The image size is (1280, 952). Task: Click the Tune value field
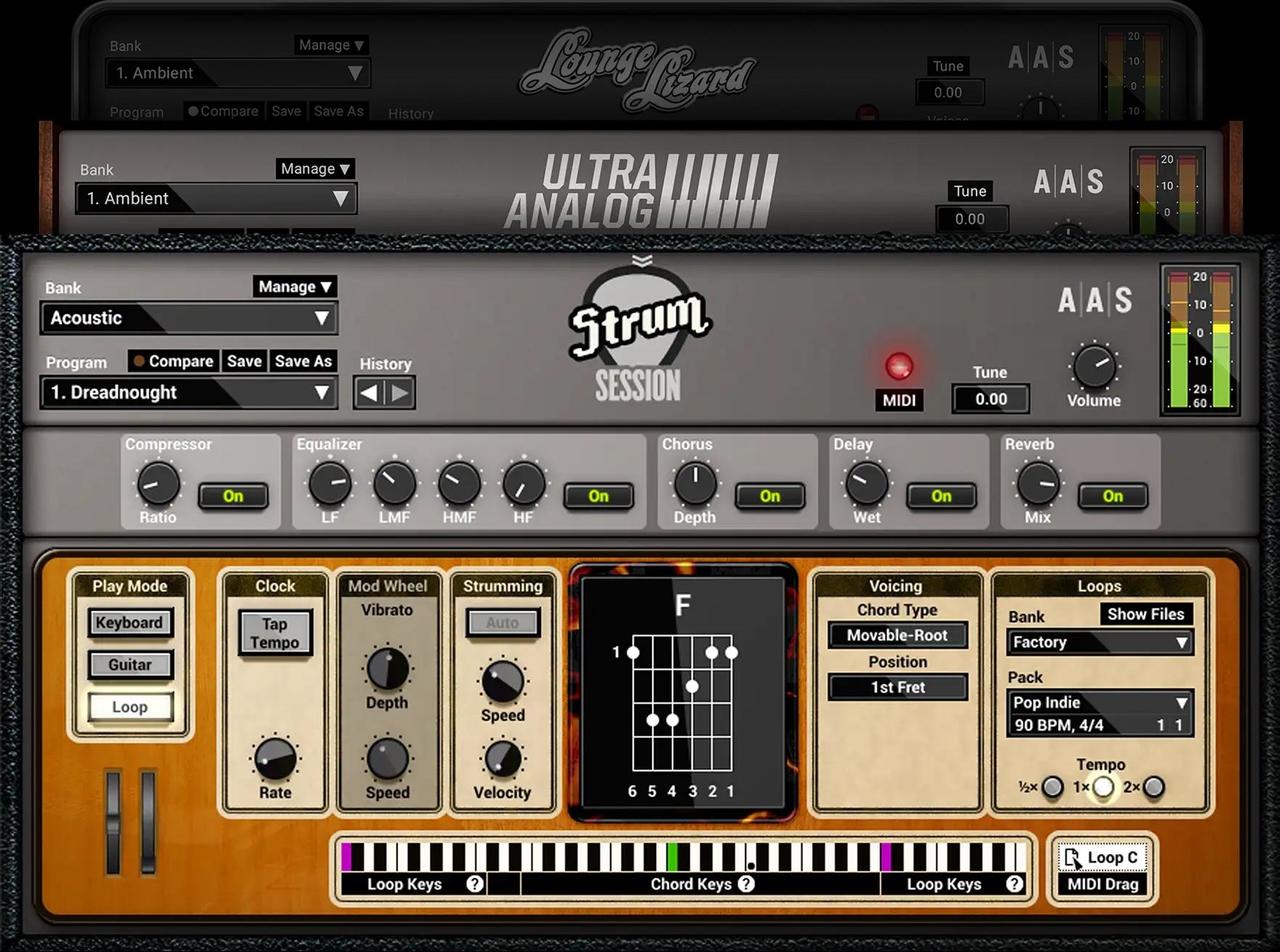(x=990, y=399)
